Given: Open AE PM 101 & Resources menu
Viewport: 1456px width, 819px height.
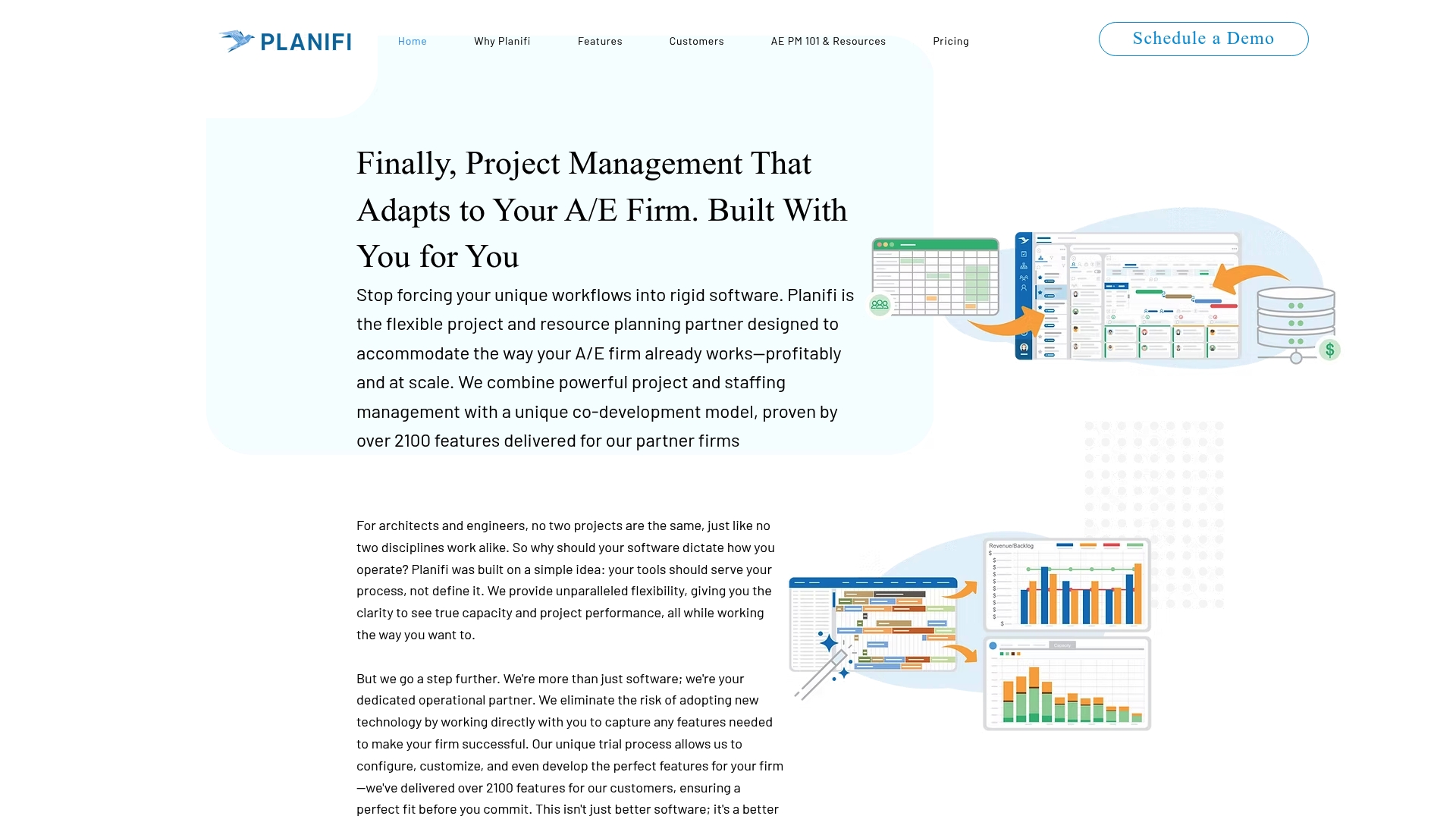Looking at the screenshot, I should [x=828, y=41].
